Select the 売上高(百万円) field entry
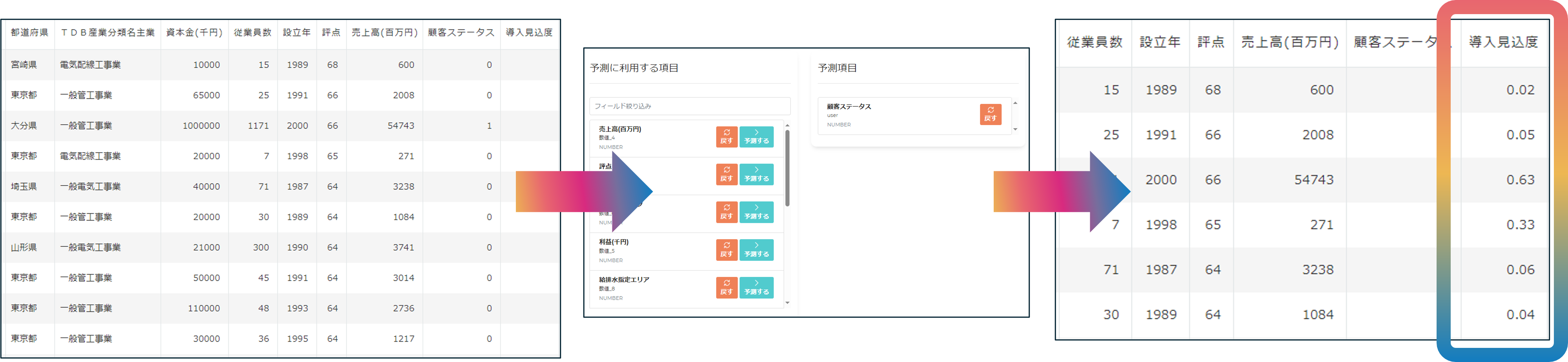The width and height of the screenshot is (1568, 362). point(686,138)
